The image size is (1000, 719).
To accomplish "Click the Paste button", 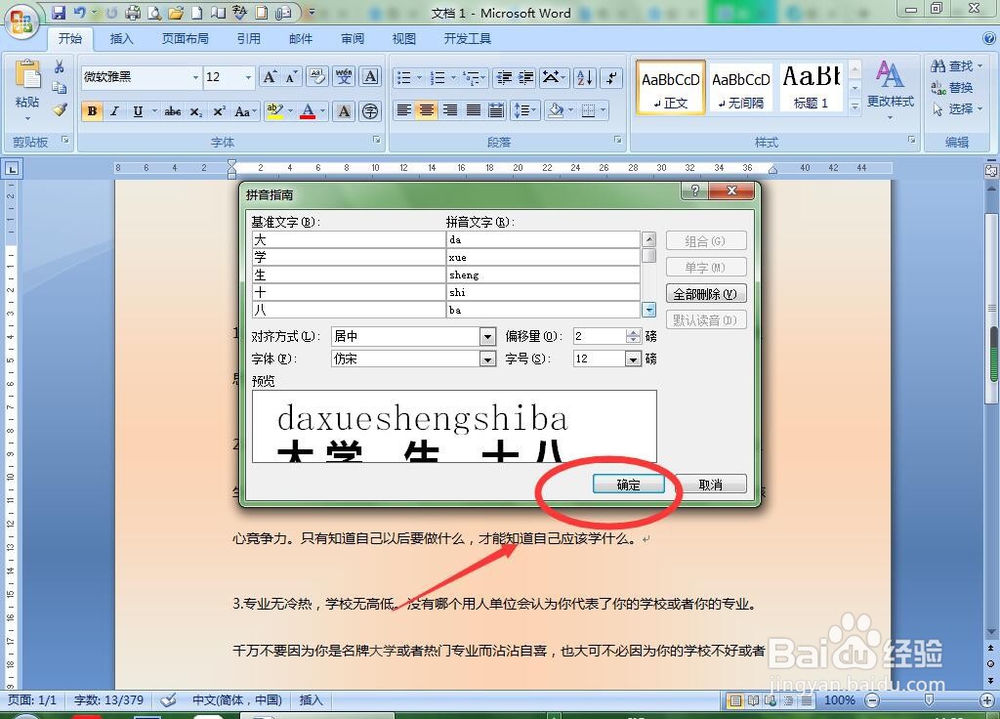I will [x=27, y=89].
